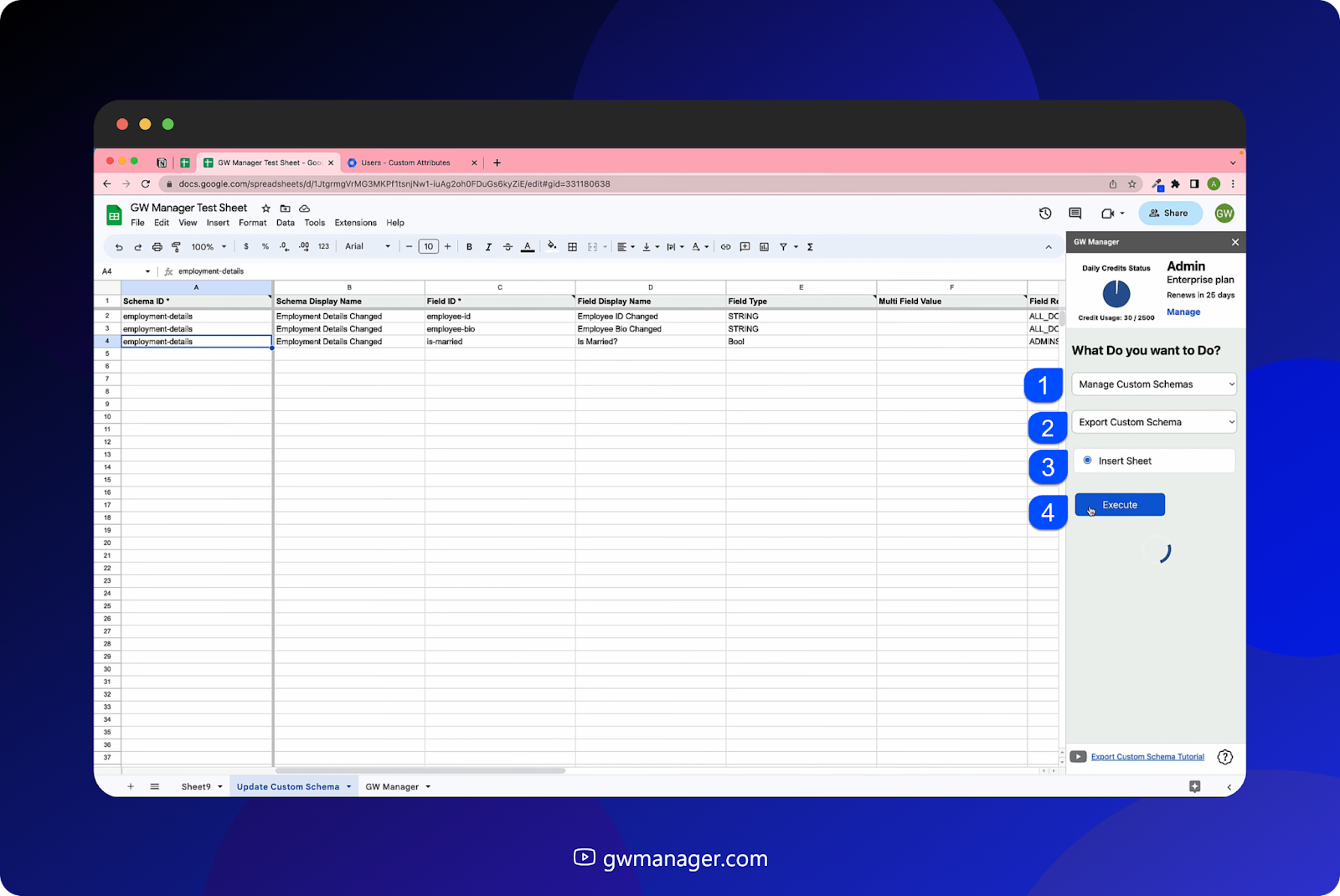The height and width of the screenshot is (896, 1340).
Task: Show all comments panel
Action: (x=1075, y=214)
